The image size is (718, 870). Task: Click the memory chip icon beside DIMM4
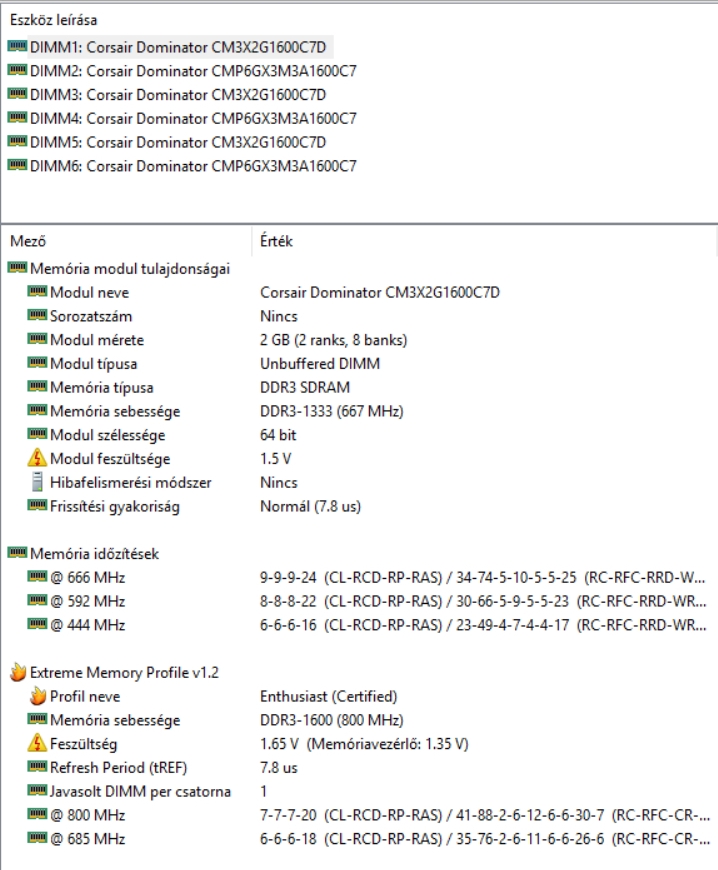(x=17, y=119)
